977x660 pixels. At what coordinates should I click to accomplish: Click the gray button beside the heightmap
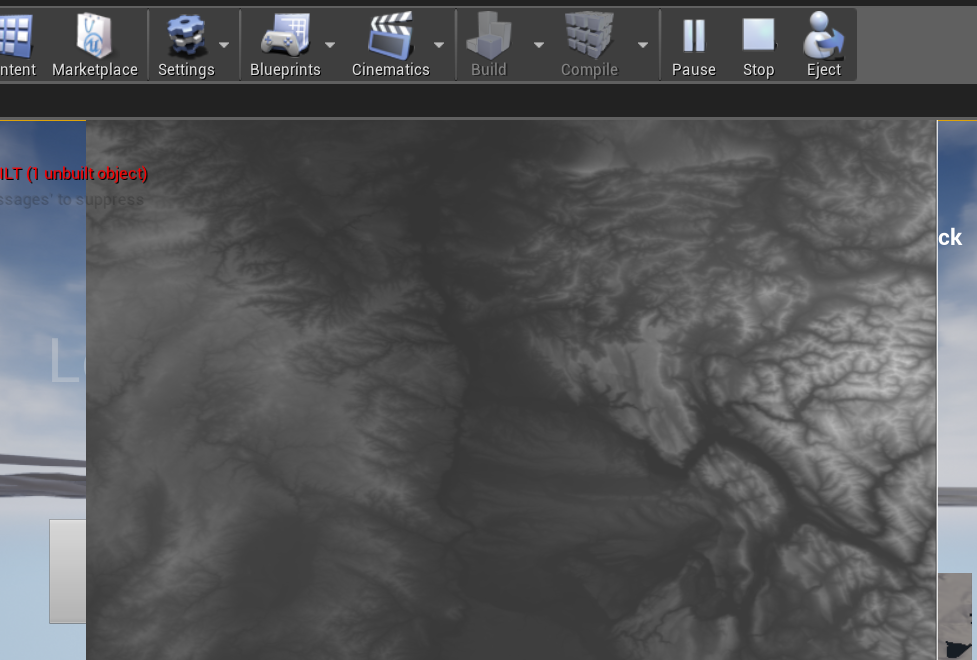pos(66,570)
